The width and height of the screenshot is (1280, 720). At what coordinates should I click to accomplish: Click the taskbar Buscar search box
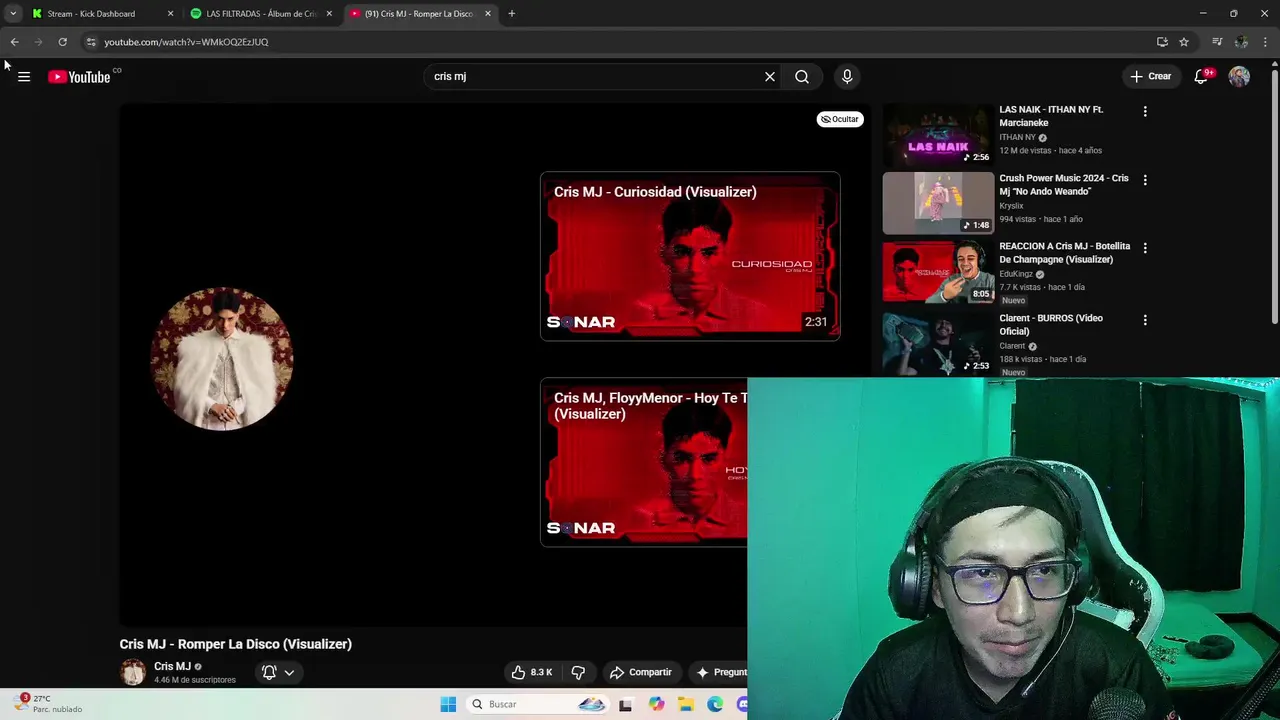coord(538,704)
